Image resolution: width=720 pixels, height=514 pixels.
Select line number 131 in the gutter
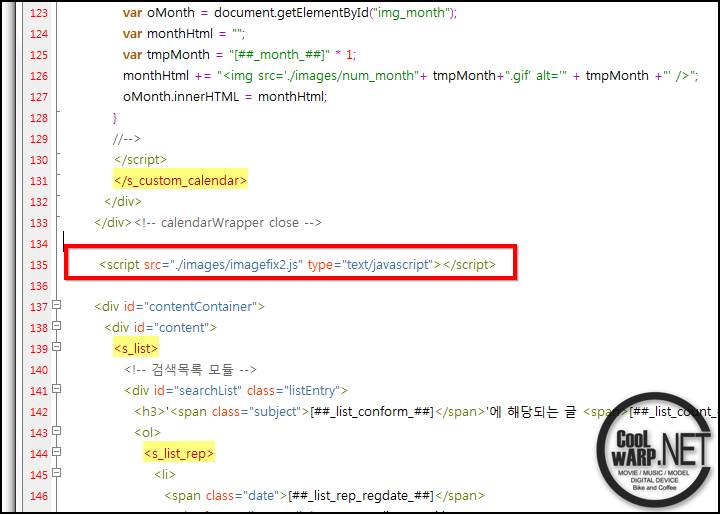39,181
